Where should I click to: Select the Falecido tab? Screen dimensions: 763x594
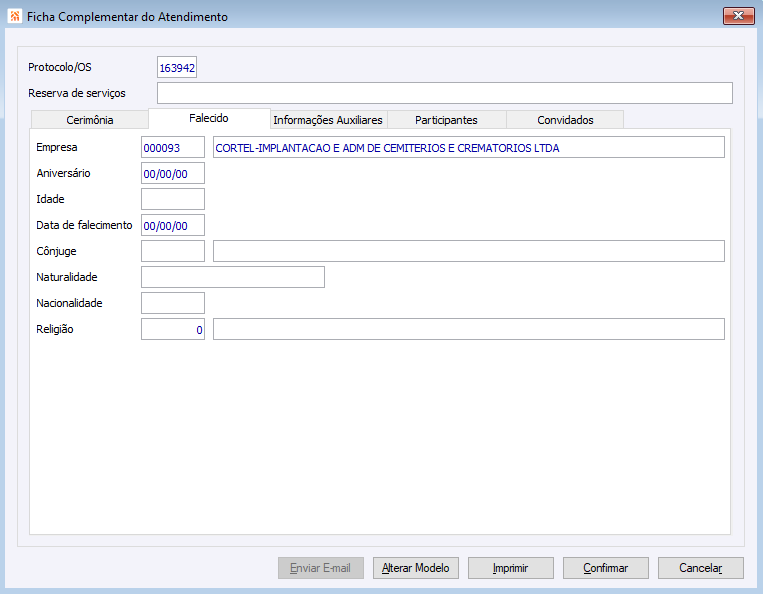209,118
